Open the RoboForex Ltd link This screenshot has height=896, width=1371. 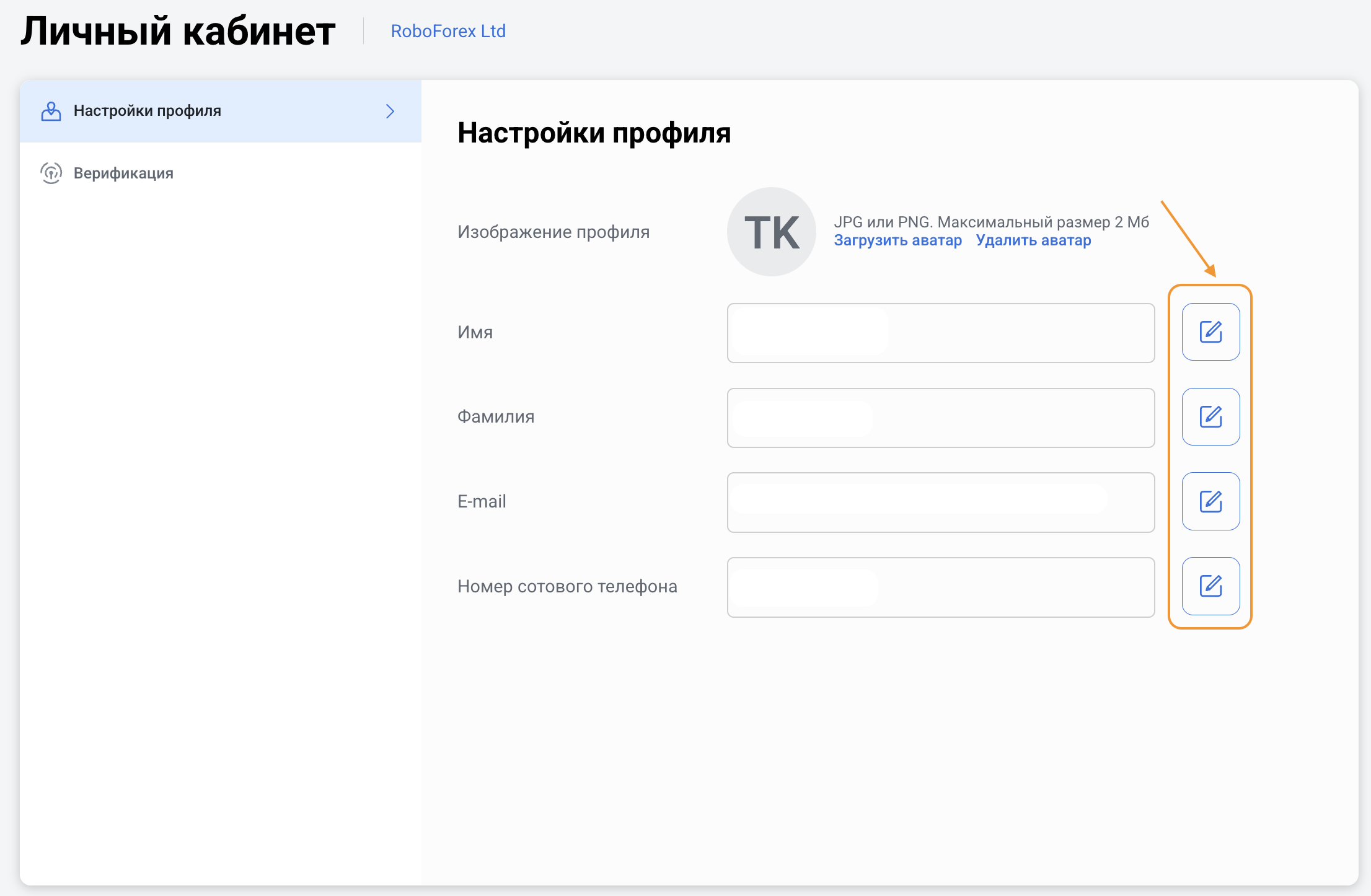tap(448, 31)
